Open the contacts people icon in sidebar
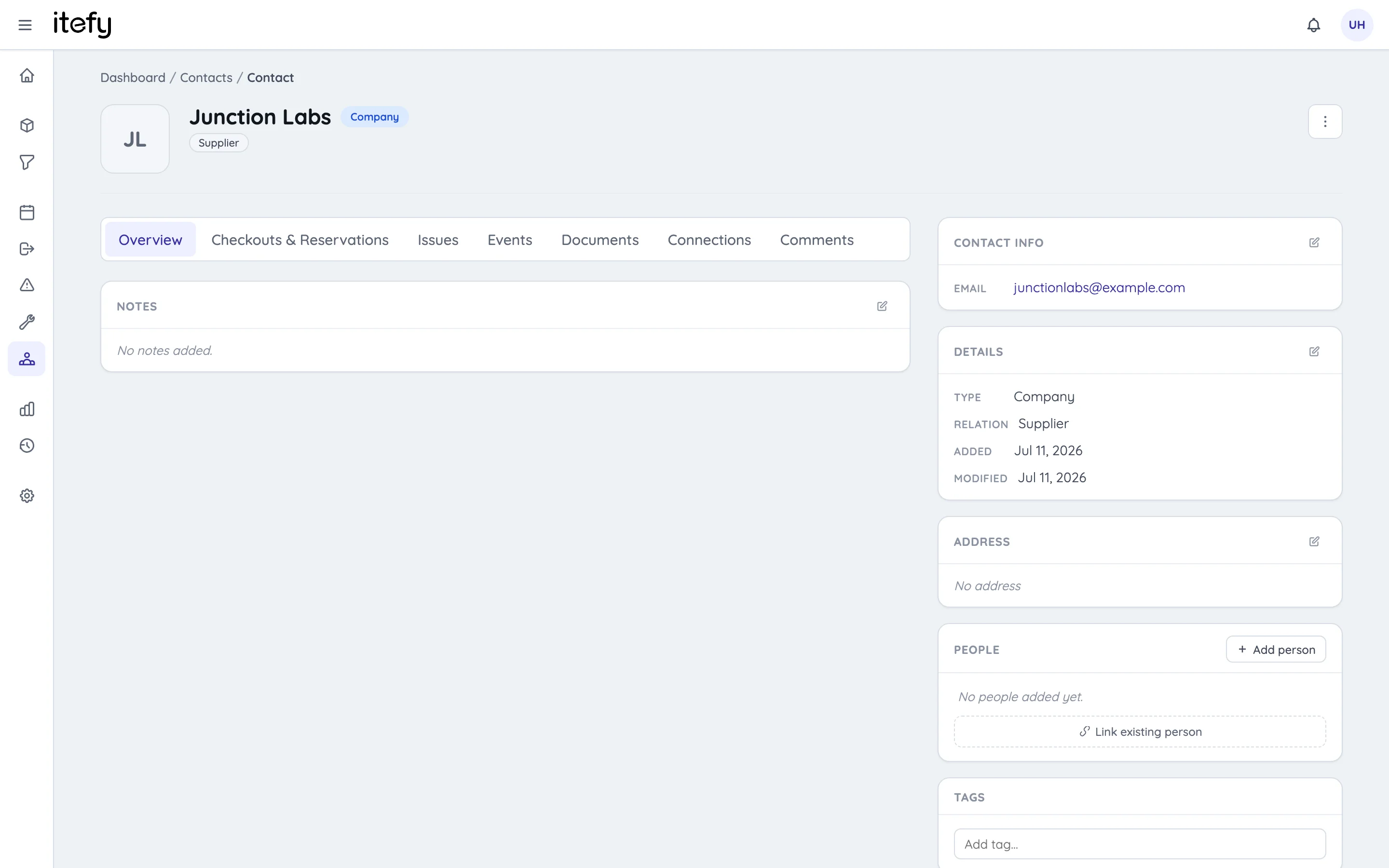Viewport: 1389px width, 868px height. [27, 359]
